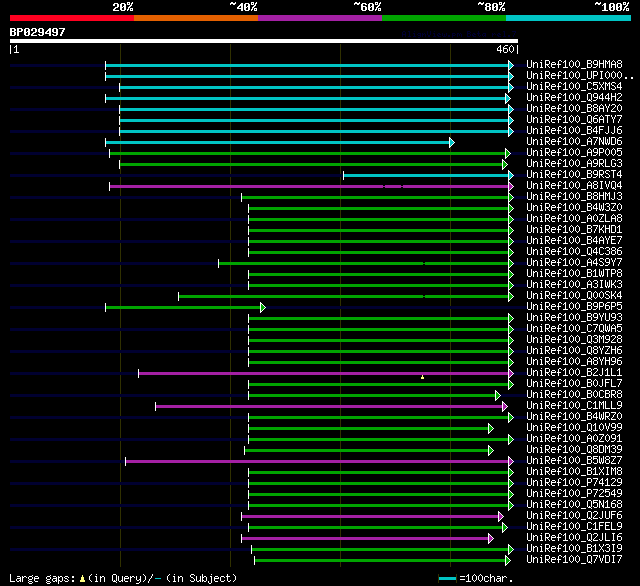This screenshot has height=586, width=640.
Task: Click the cyan 100char scale bar
Action: tap(447, 578)
